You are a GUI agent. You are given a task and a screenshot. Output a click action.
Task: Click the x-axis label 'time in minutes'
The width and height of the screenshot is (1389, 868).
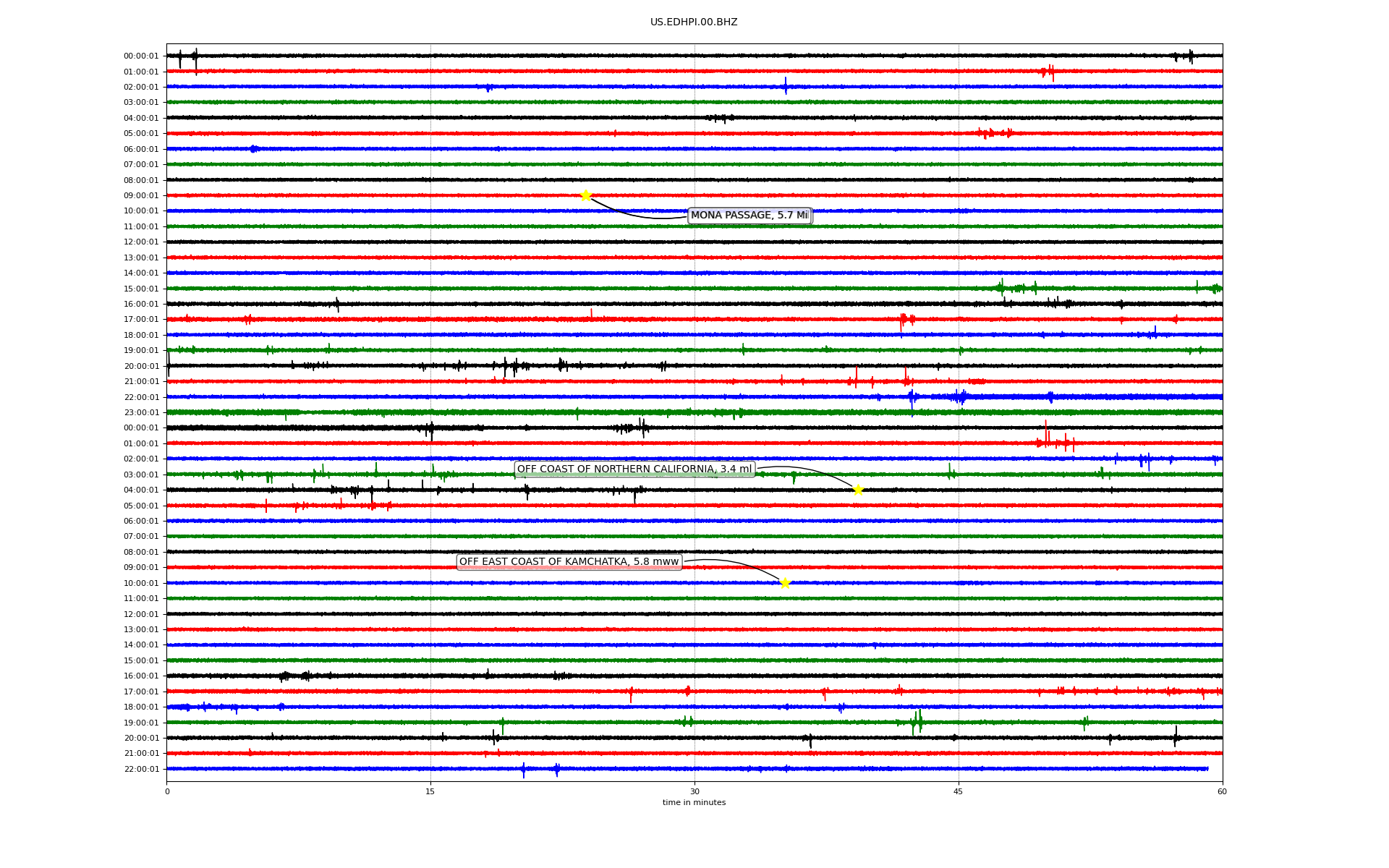click(x=694, y=802)
